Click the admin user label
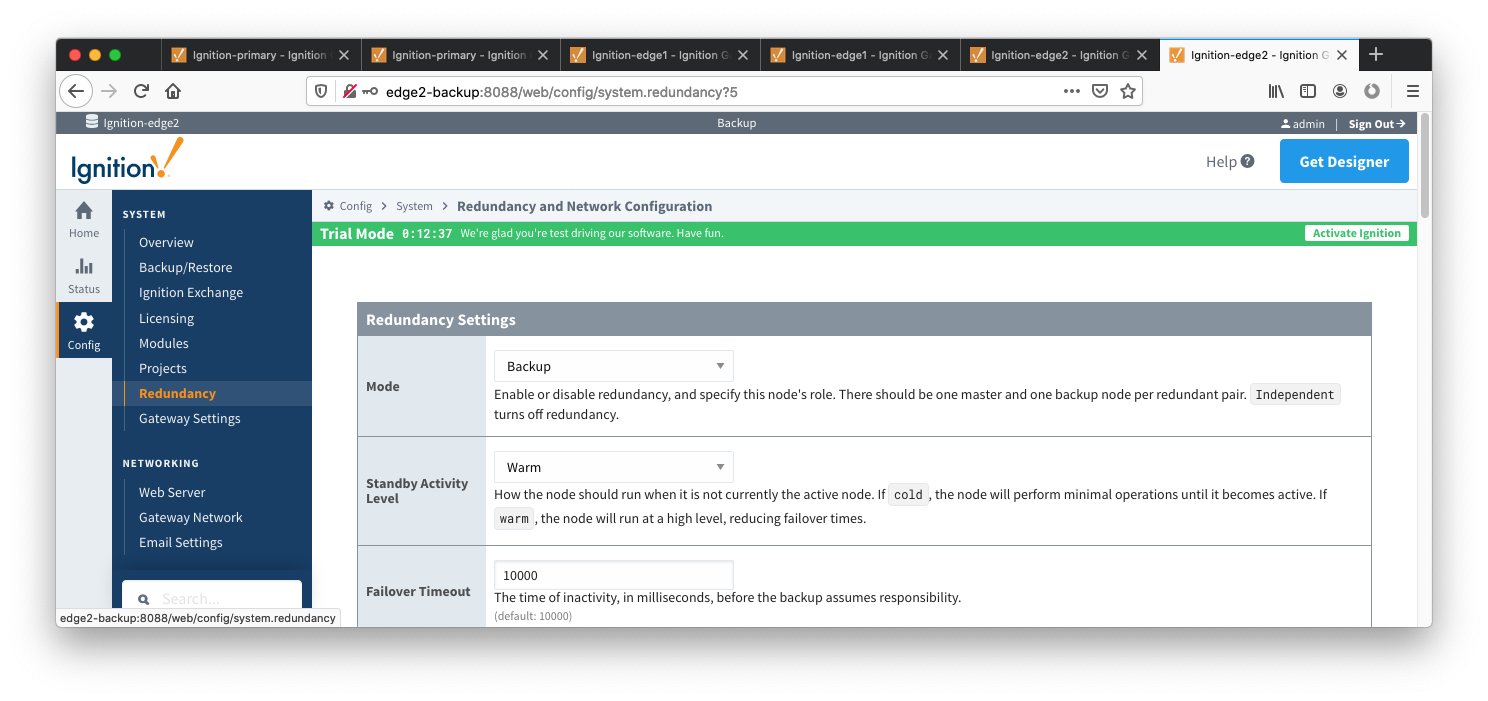 click(x=1302, y=124)
